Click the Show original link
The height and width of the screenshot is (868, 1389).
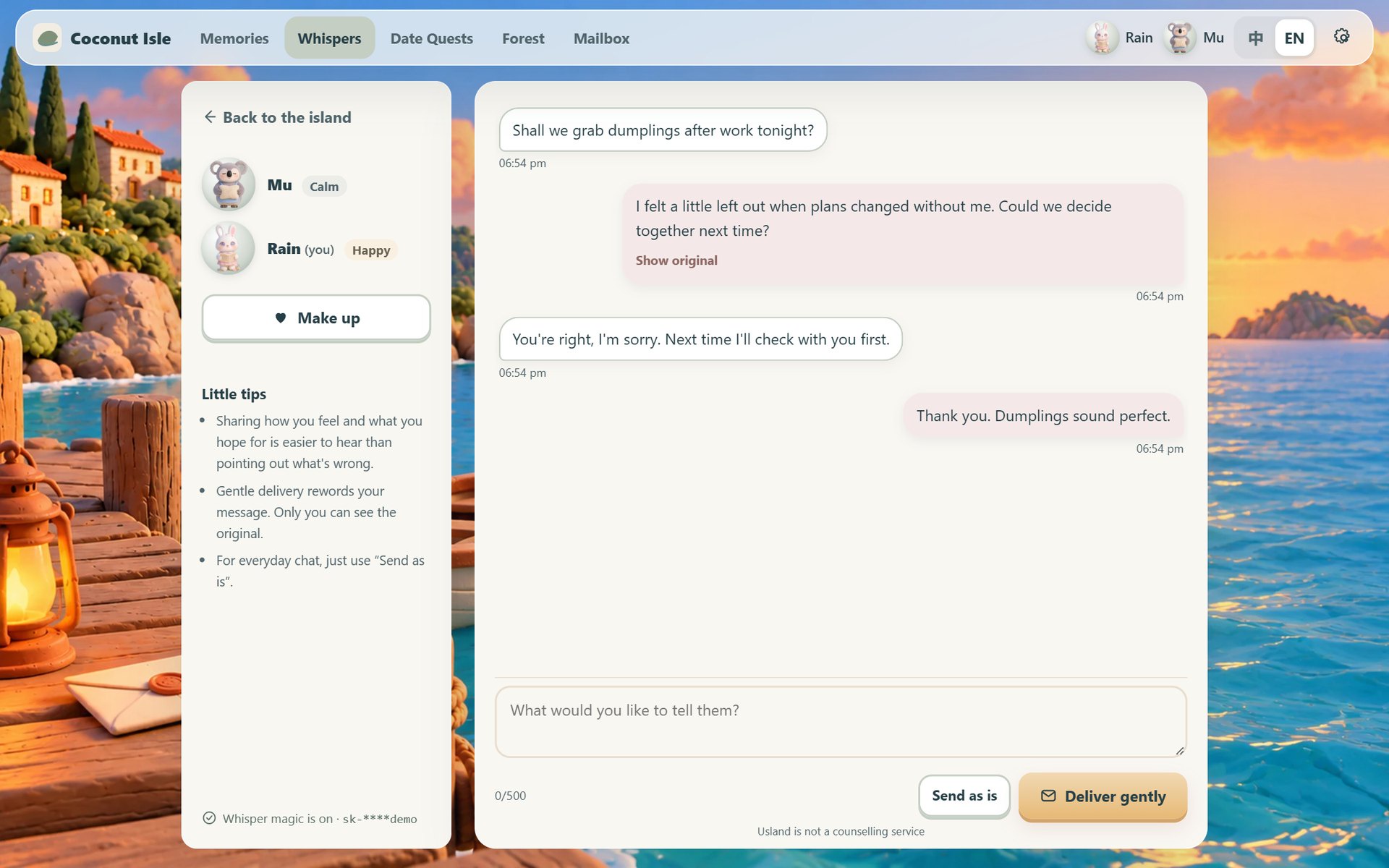click(676, 260)
